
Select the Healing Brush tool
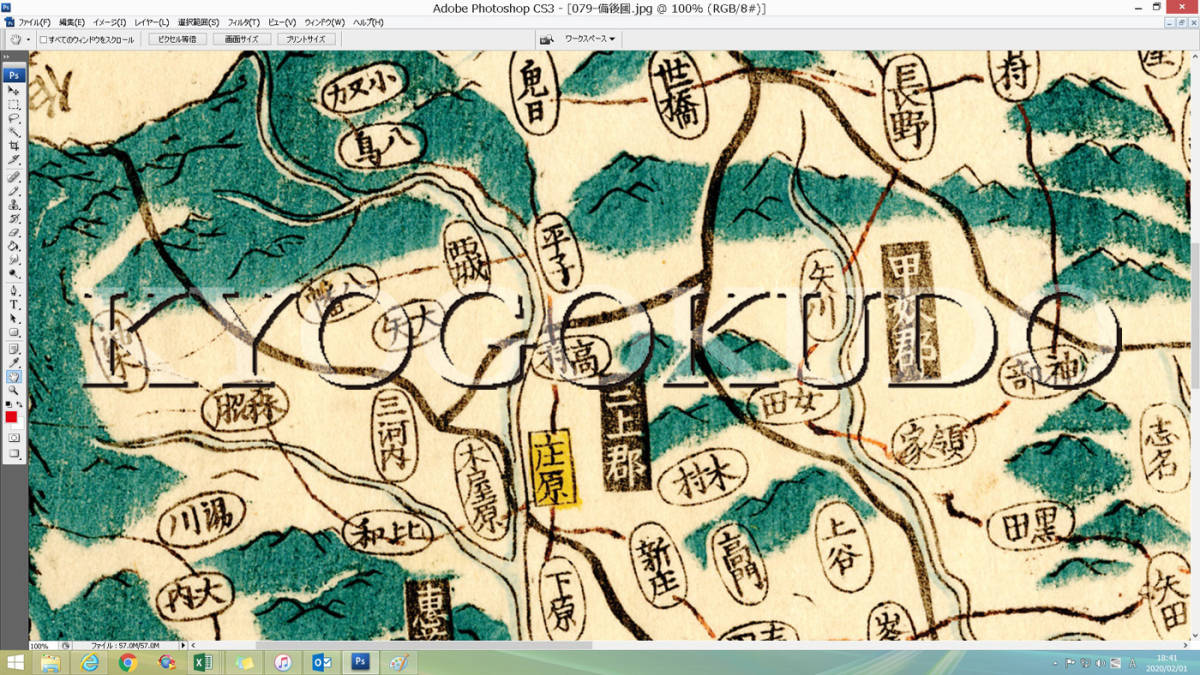point(13,176)
